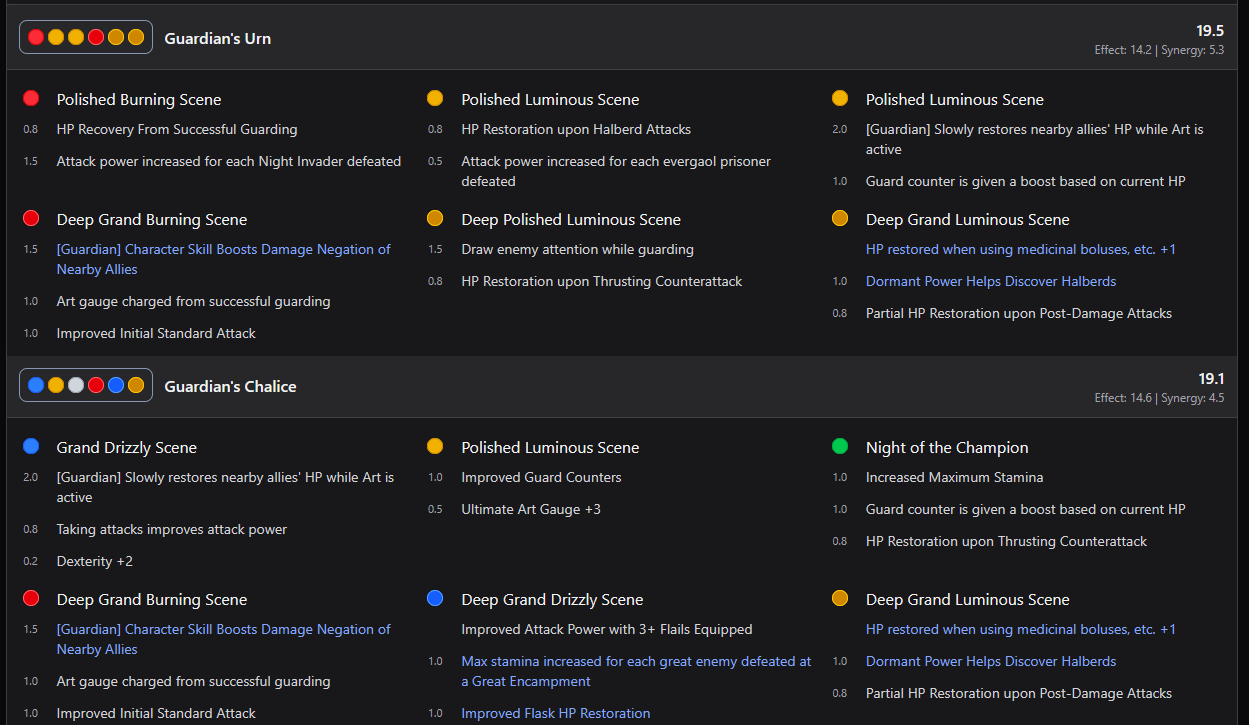Follow Chalice's 'HP restored when using medicinal boluses' link
The image size is (1249, 725).
click(1021, 629)
